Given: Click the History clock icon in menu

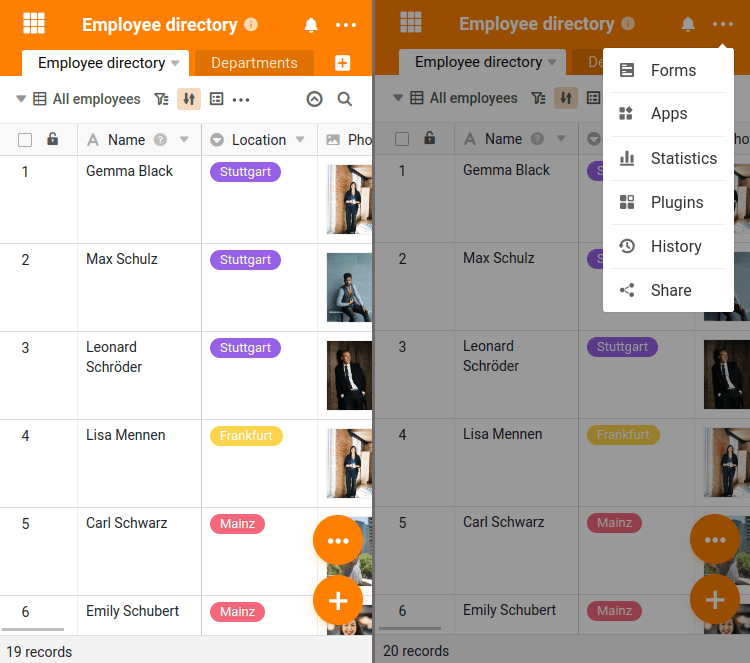Looking at the screenshot, I should [x=627, y=246].
